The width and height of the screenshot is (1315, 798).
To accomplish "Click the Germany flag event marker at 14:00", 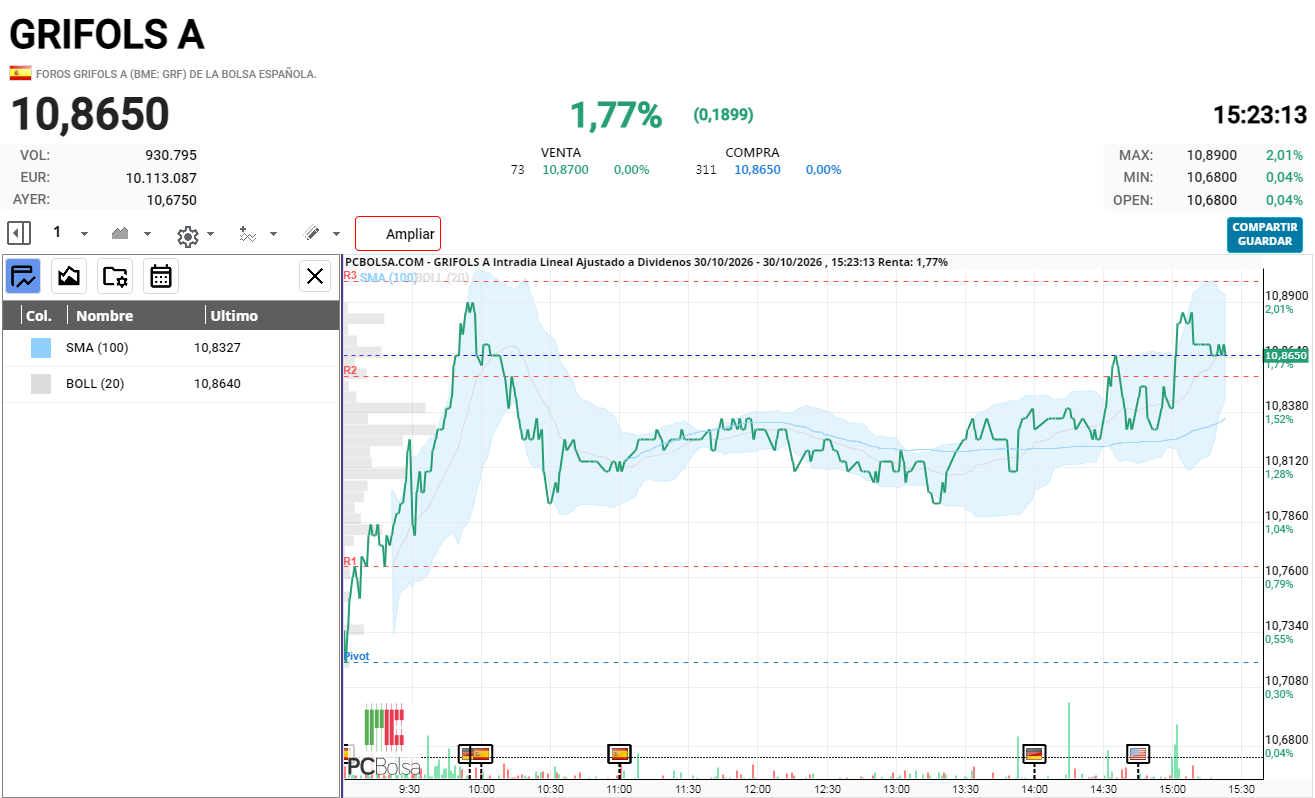I will pos(1034,753).
